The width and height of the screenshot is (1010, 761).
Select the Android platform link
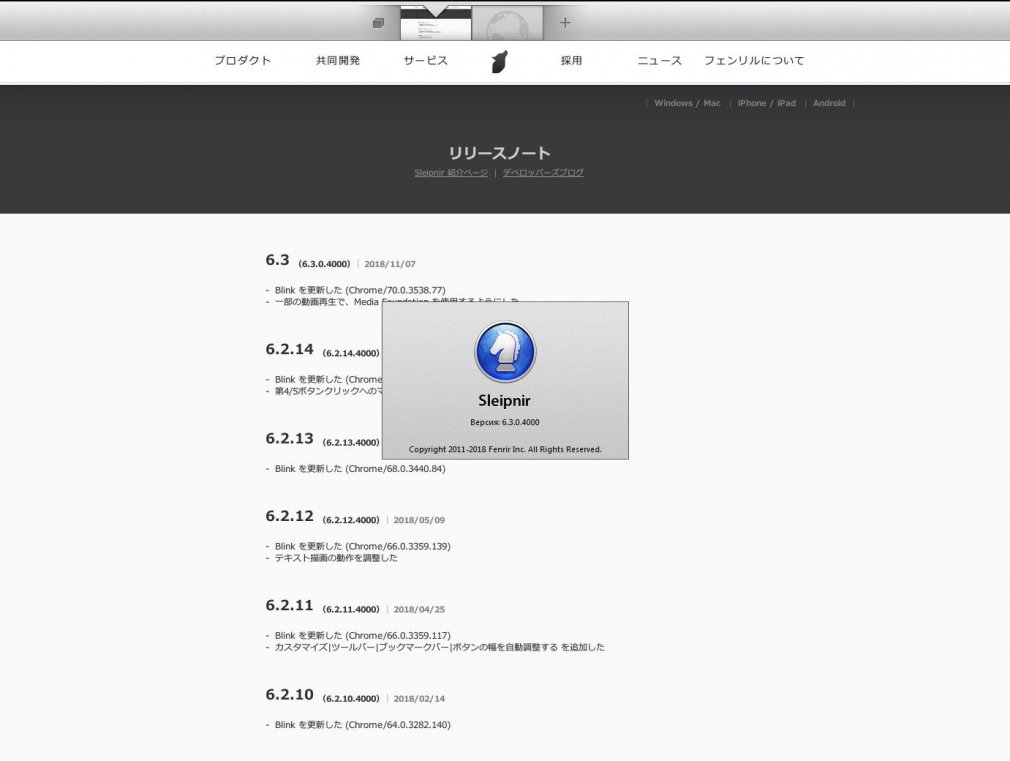point(829,103)
